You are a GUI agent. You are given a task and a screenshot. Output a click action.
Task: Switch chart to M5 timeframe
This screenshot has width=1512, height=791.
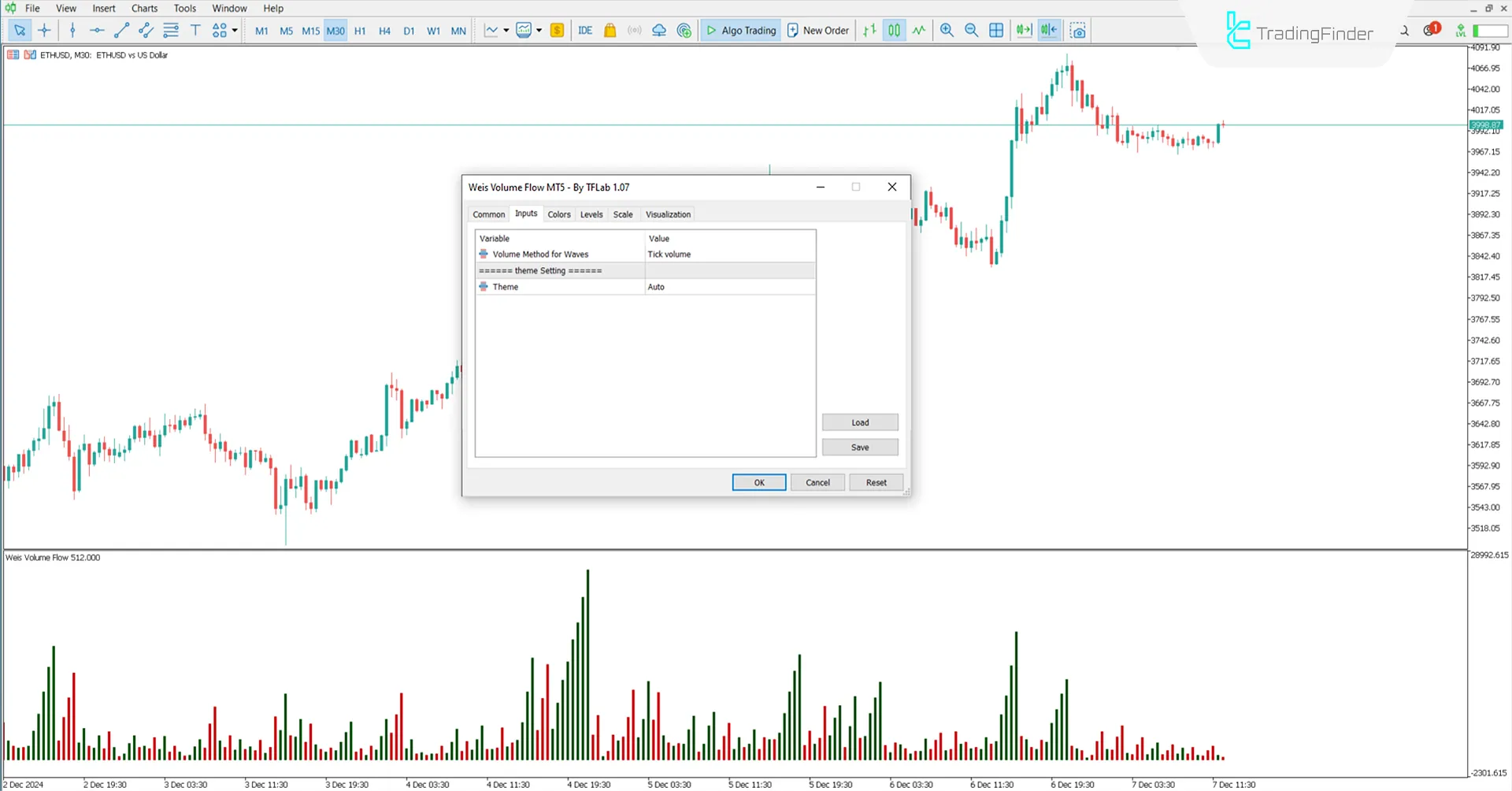pyautogui.click(x=286, y=31)
